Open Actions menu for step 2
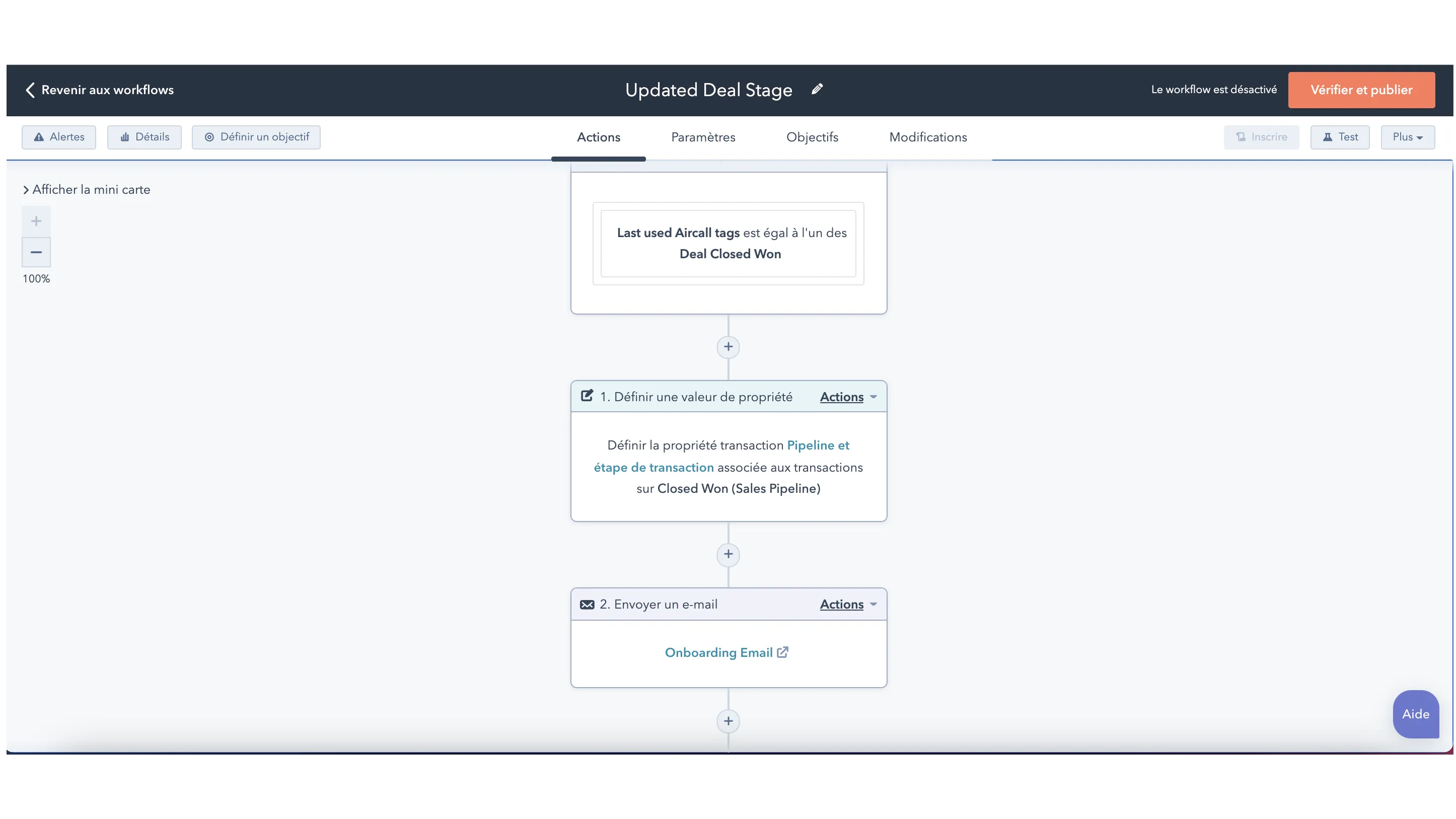Image resolution: width=1456 pixels, height=819 pixels. tap(848, 604)
